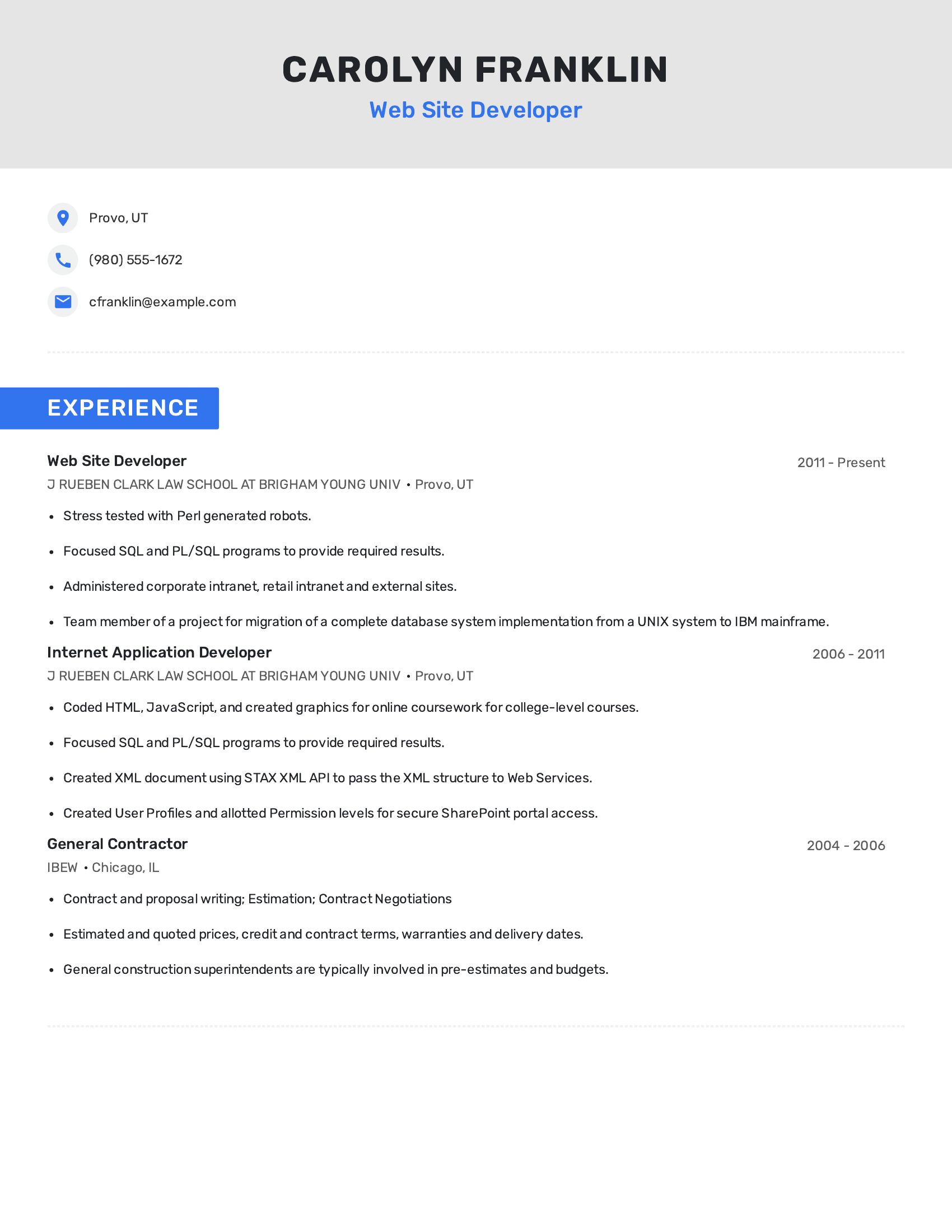Click bullet Estimated and quoted prices, credit
Viewport: 952px width, 1232px height.
(x=323, y=934)
